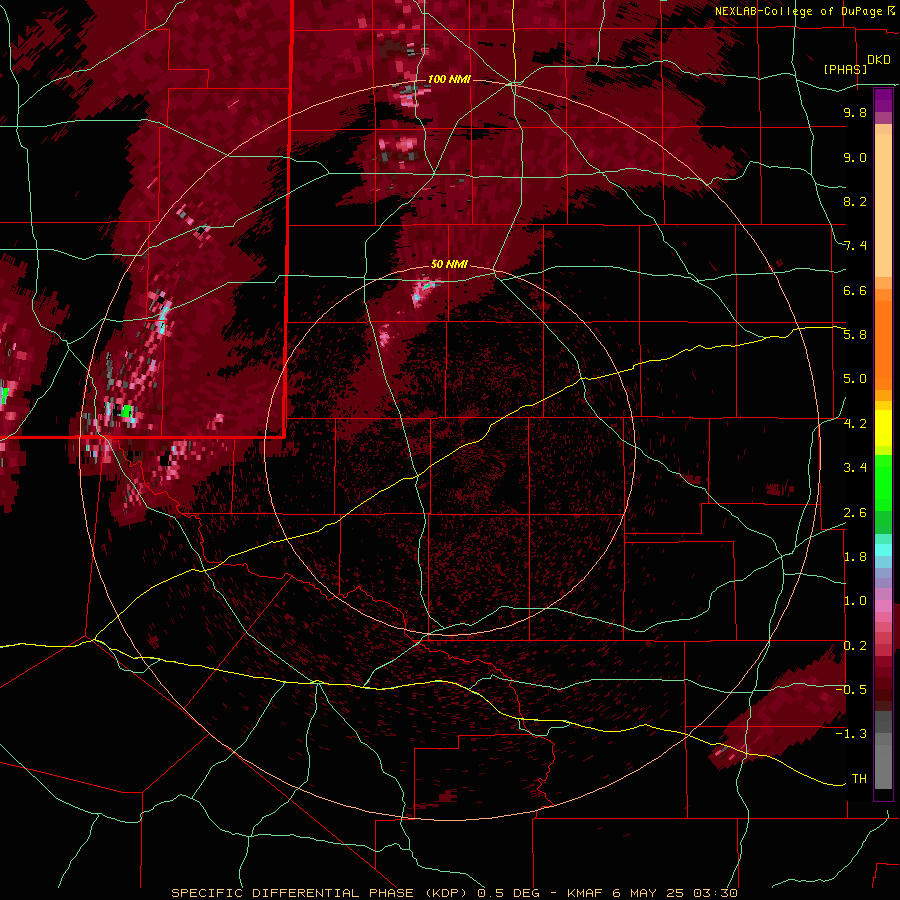The width and height of the screenshot is (900, 900).
Task: Click the 0.2 scale value
Action: point(855,646)
